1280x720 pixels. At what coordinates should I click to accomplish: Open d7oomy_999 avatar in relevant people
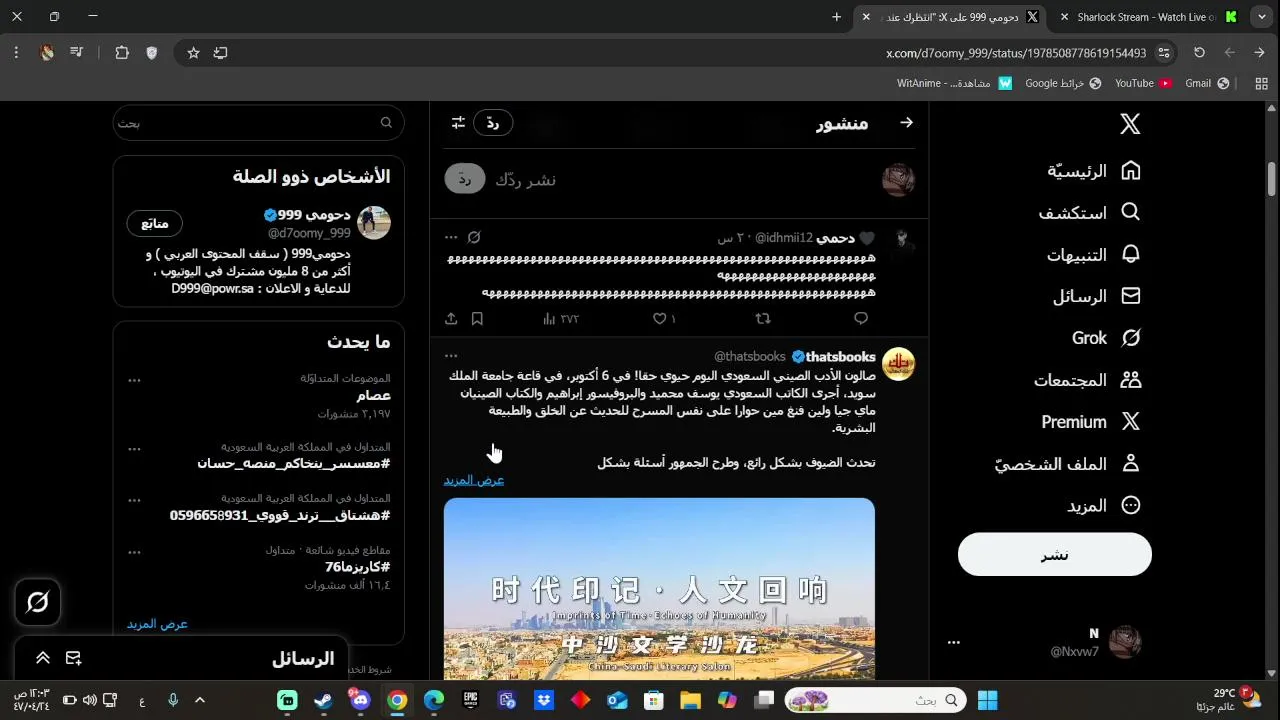[374, 223]
